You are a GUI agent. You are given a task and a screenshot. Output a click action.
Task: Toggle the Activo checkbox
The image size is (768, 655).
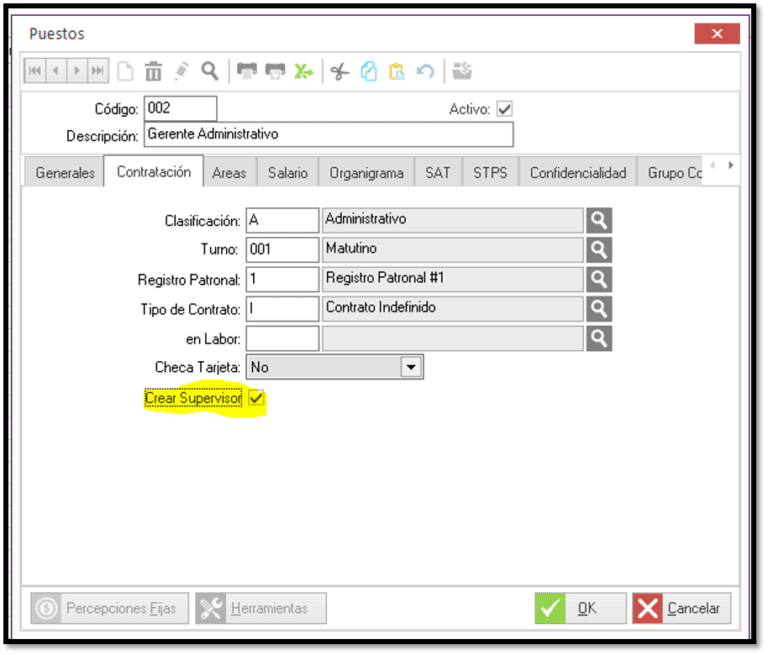(x=504, y=109)
